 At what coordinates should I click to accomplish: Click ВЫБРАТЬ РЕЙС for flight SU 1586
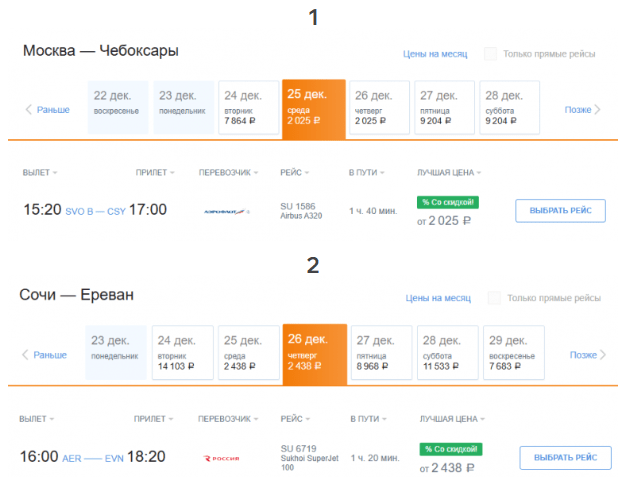tap(560, 211)
